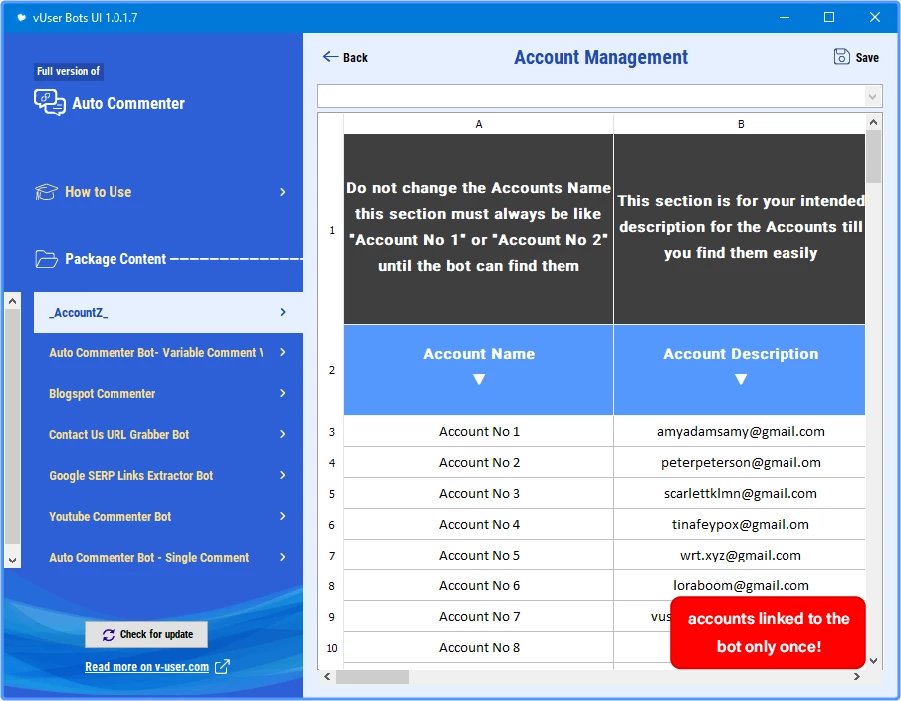This screenshot has width=901, height=701.
Task: Open the _AccountZ_ package item
Action: click(x=168, y=312)
